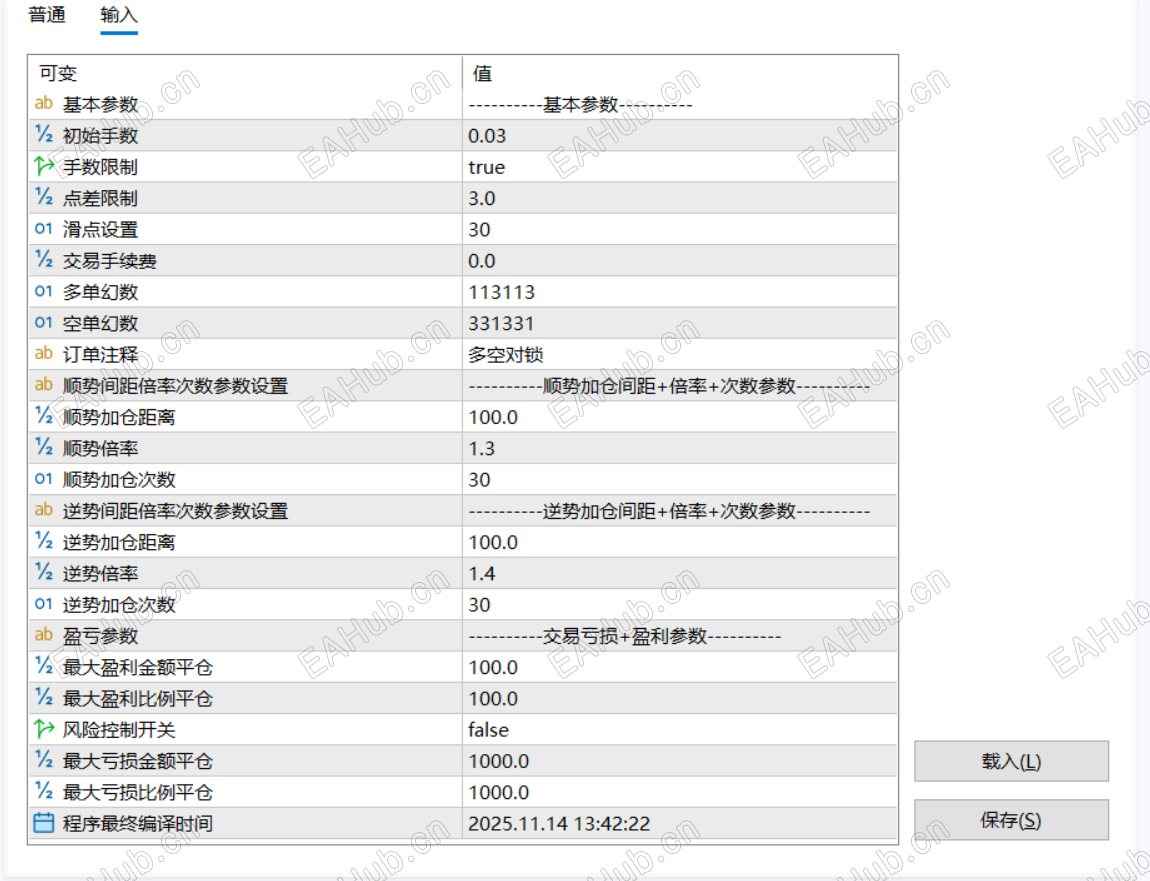1150x881 pixels.
Task: Click the string icon beside 基本参数
Action: pos(44,103)
